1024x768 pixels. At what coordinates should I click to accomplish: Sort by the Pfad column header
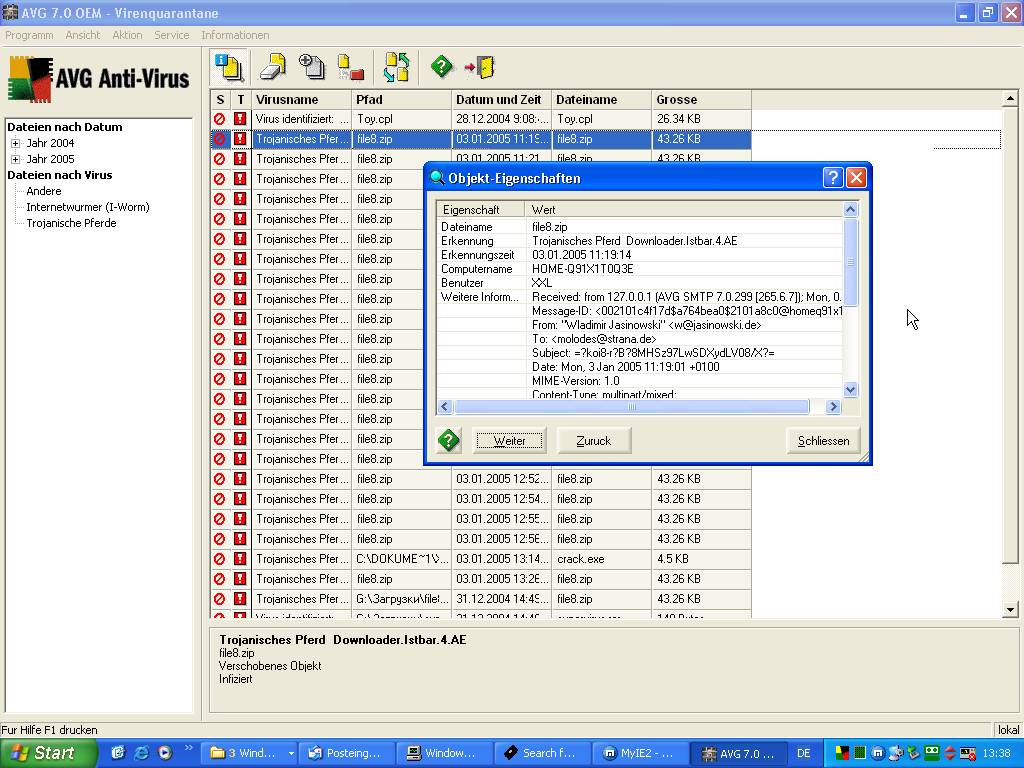pos(402,100)
